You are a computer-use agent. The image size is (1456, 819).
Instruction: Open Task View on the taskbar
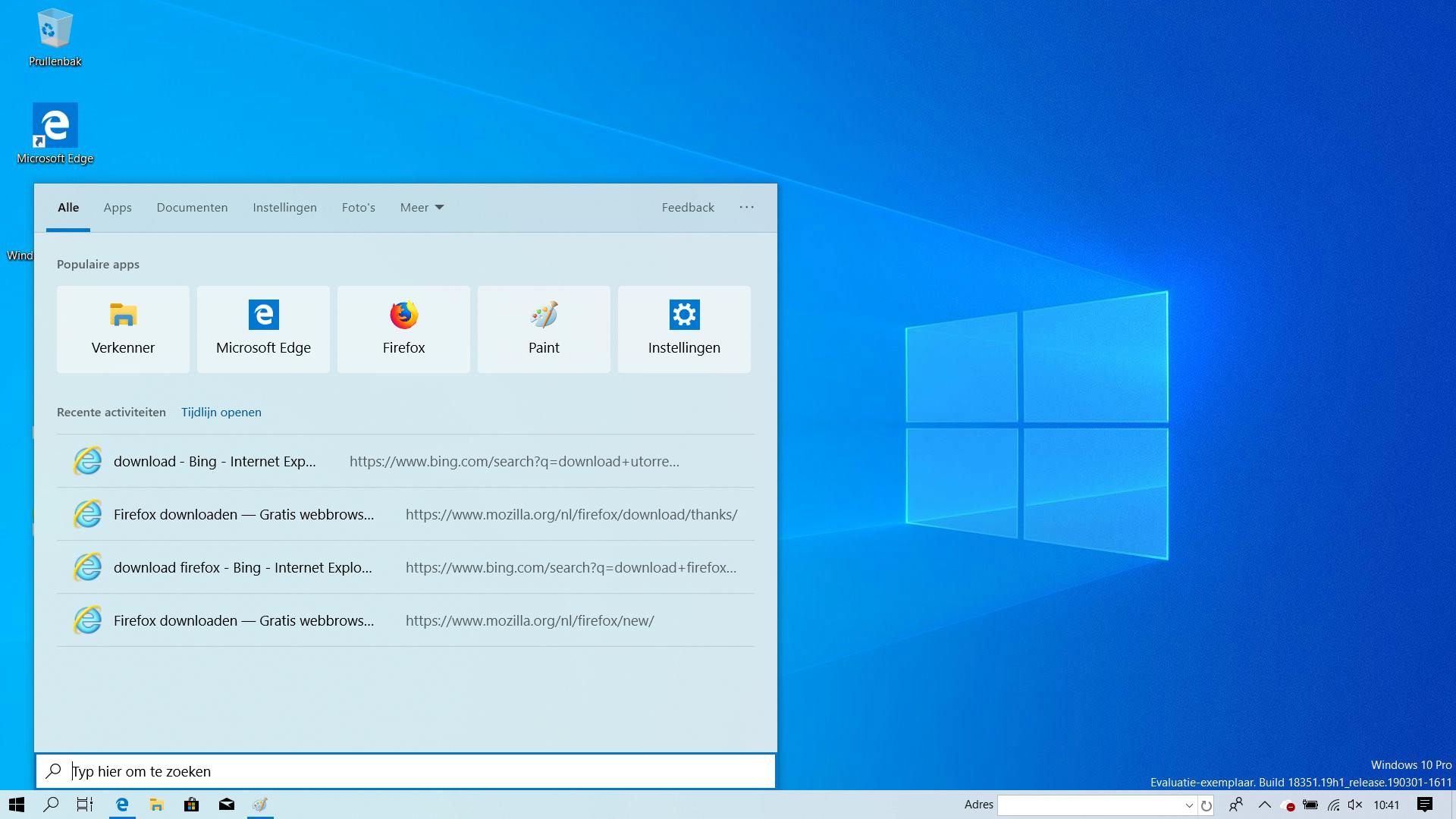(x=83, y=805)
